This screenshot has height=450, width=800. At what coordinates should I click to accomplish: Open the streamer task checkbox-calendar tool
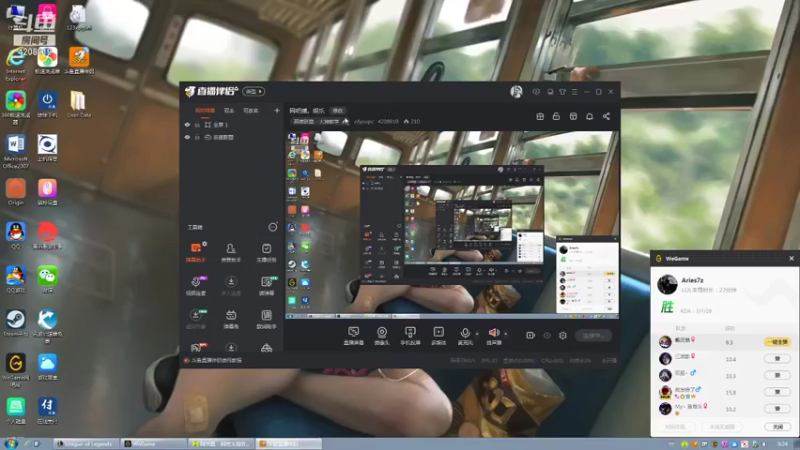click(266, 253)
